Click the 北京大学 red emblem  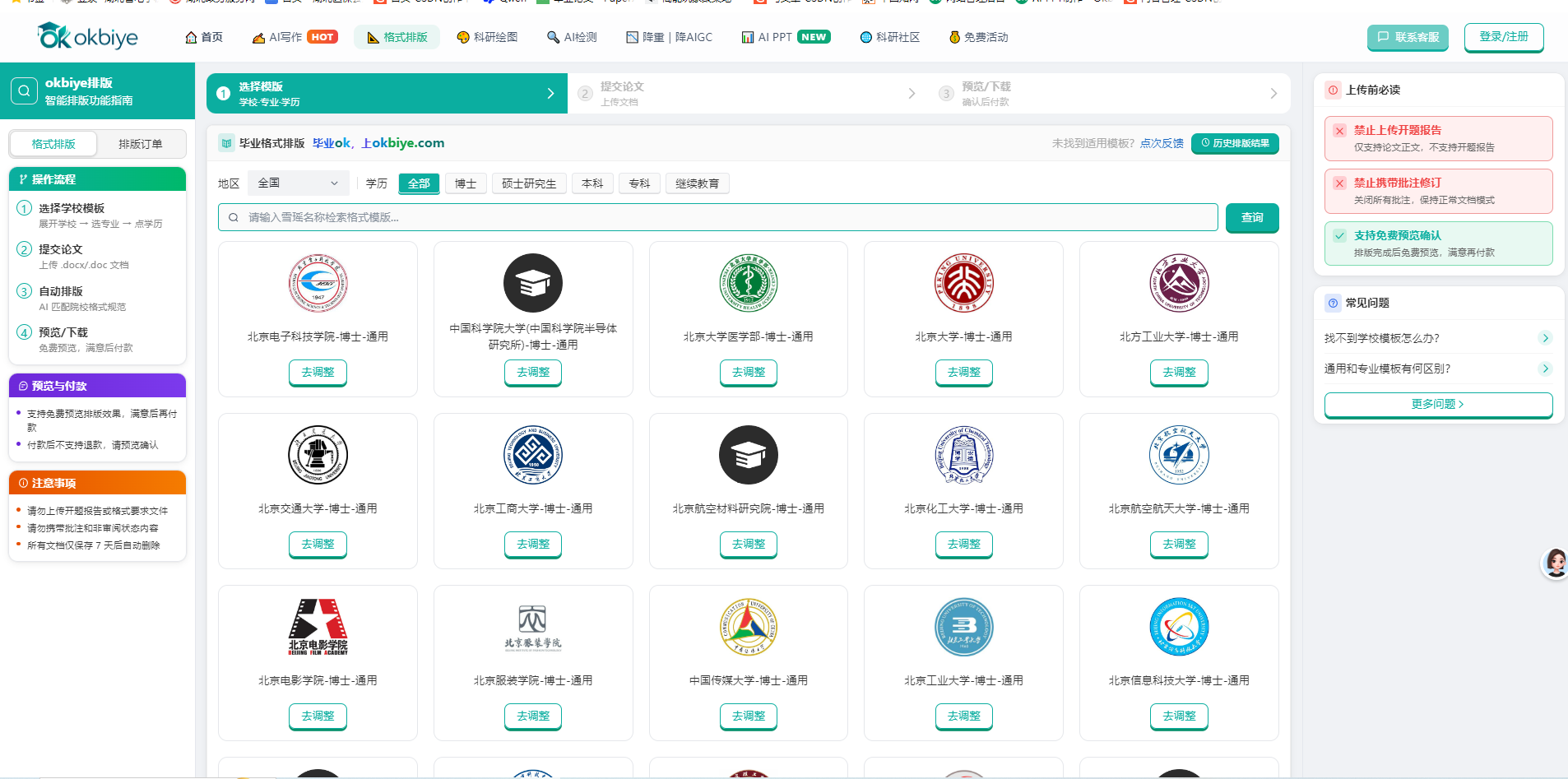coord(964,283)
